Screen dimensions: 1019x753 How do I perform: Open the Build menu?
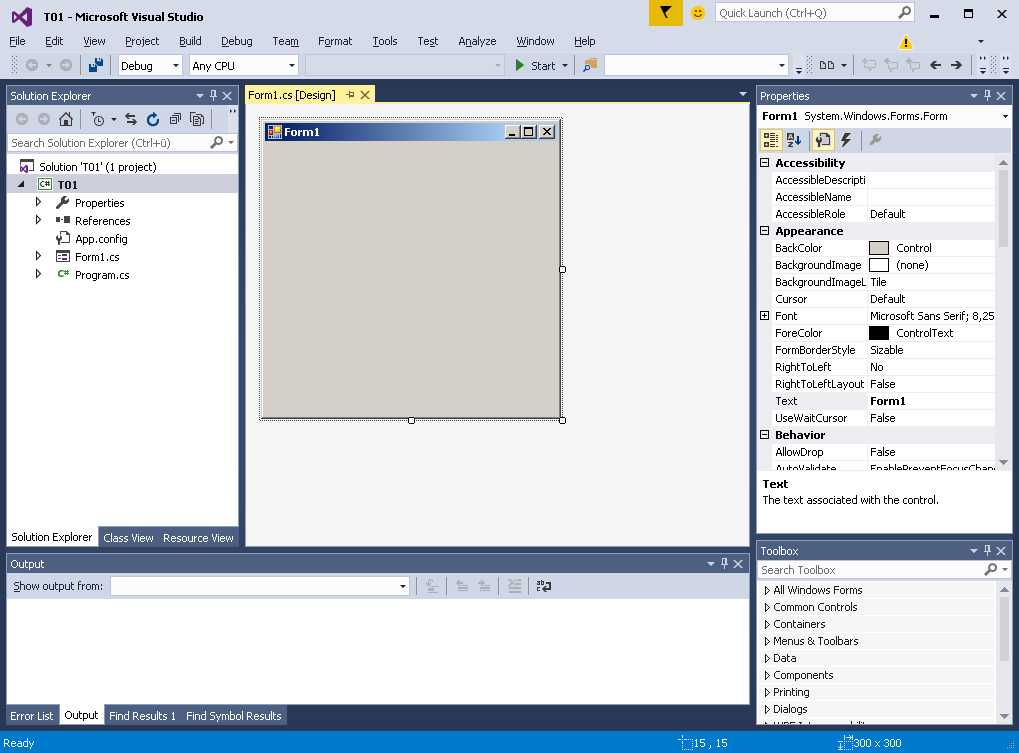click(190, 41)
